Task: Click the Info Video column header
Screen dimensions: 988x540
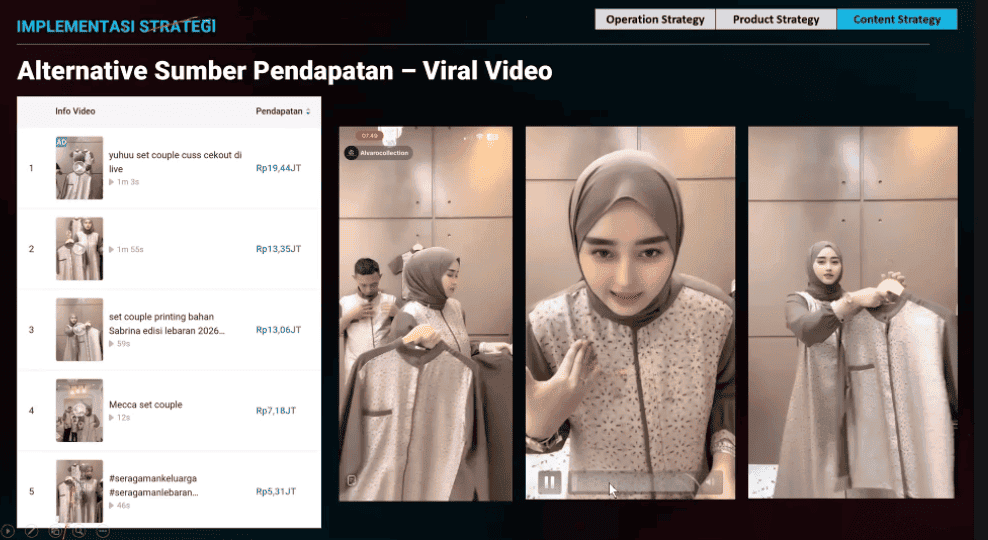Action: coord(75,111)
